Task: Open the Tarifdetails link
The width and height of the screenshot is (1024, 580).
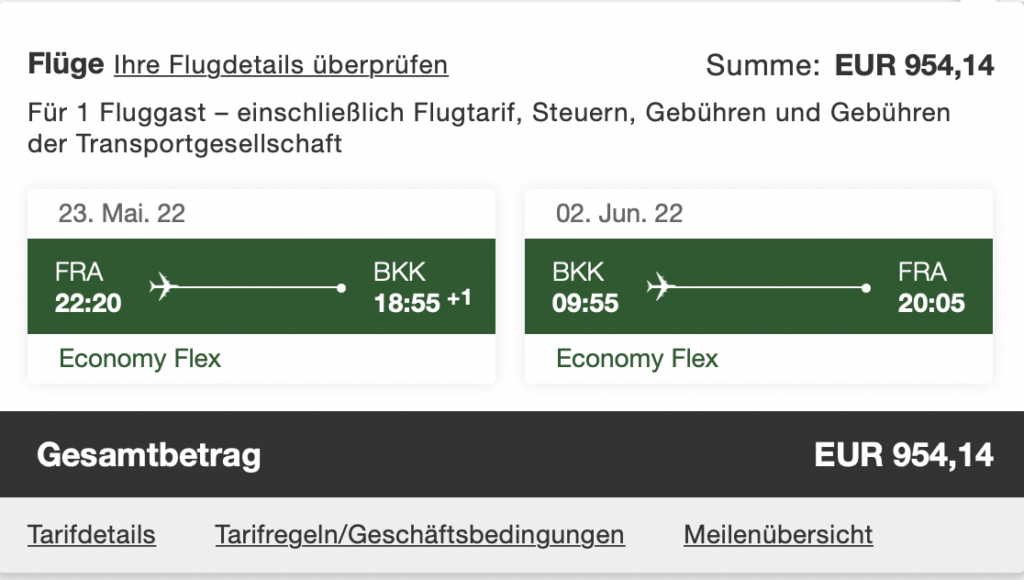Action: click(x=91, y=535)
